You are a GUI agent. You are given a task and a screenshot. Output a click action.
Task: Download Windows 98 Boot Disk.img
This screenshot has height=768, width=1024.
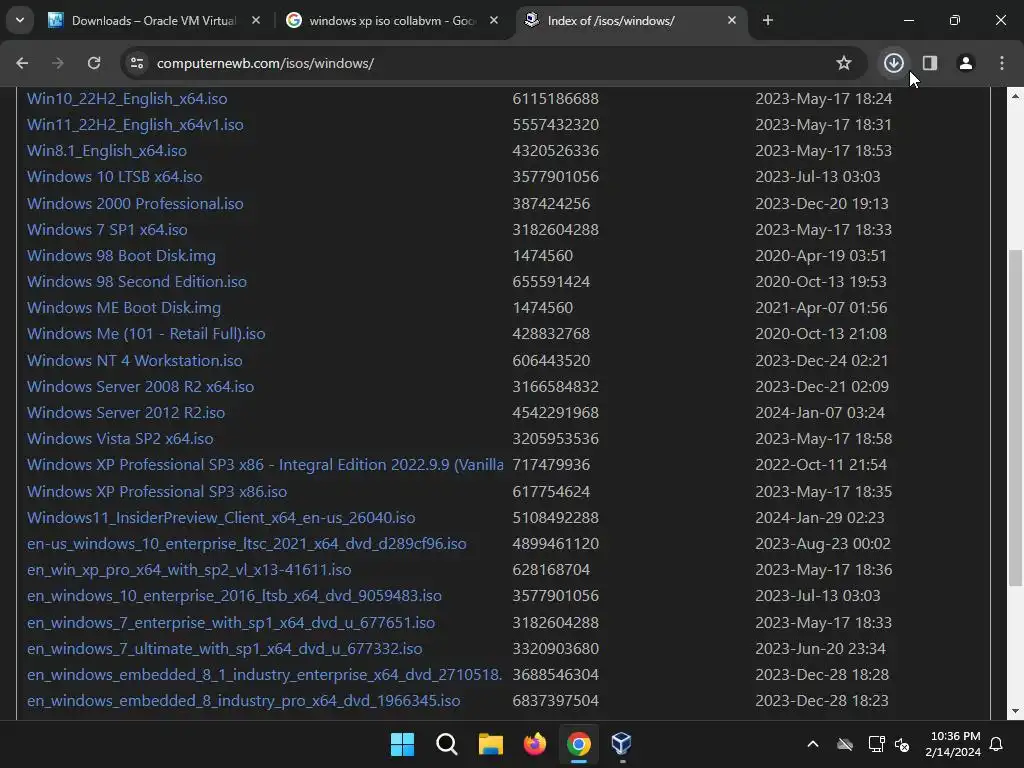coord(121,256)
